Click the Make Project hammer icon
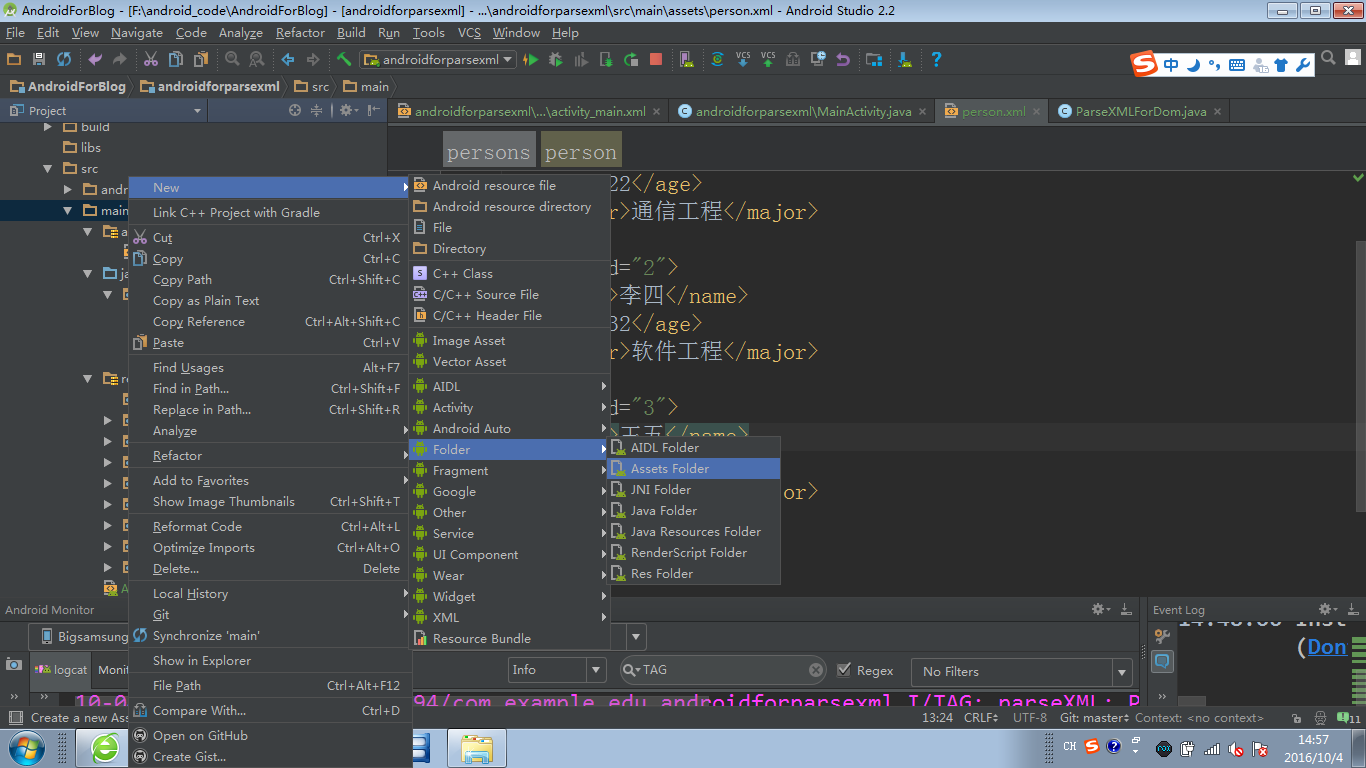 click(344, 59)
